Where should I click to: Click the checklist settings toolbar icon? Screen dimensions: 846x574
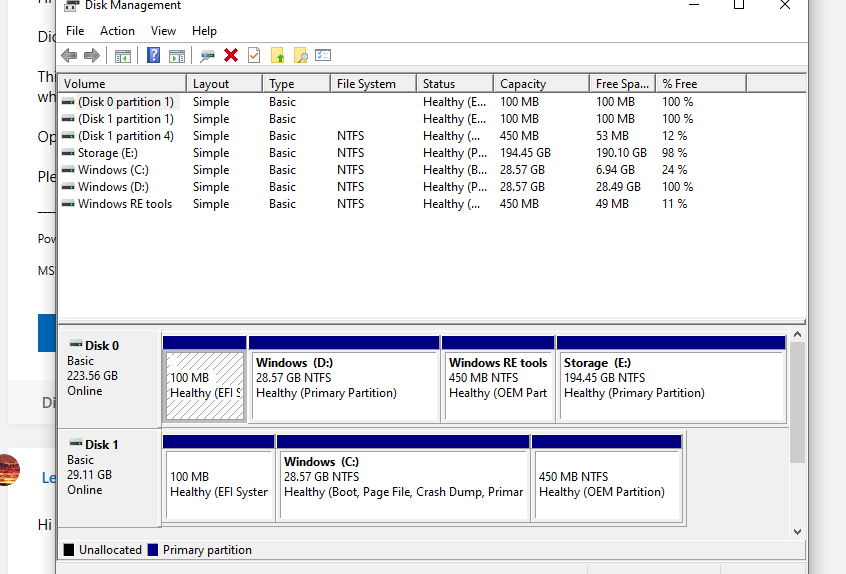click(x=323, y=55)
